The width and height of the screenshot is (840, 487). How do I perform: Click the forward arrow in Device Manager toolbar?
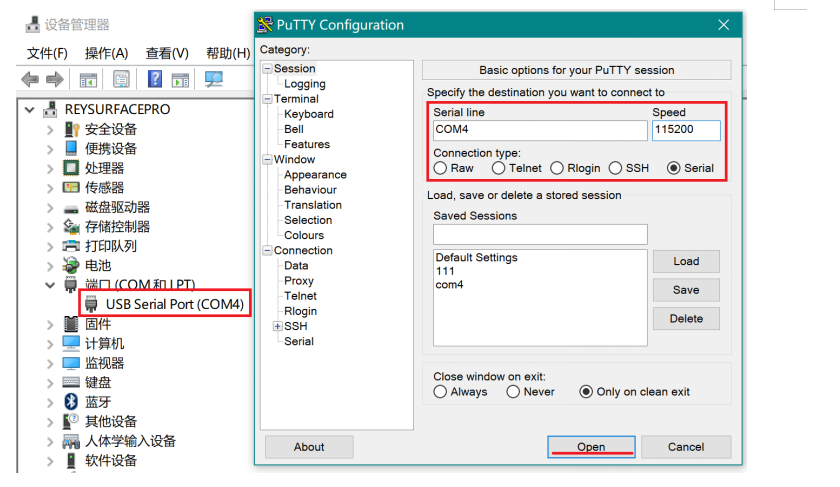54,80
